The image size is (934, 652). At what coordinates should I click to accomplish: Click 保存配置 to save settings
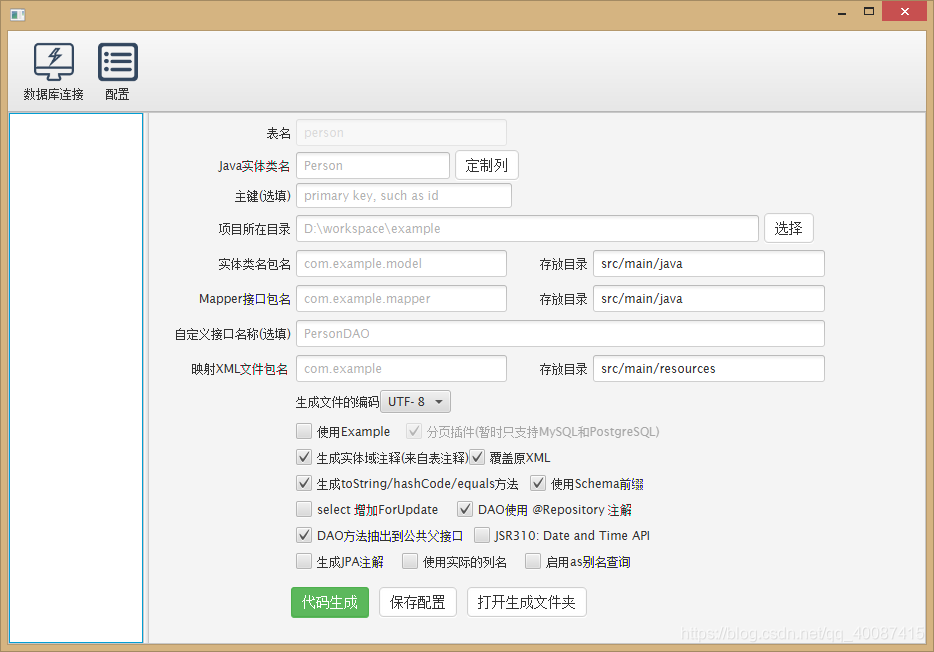point(417,602)
